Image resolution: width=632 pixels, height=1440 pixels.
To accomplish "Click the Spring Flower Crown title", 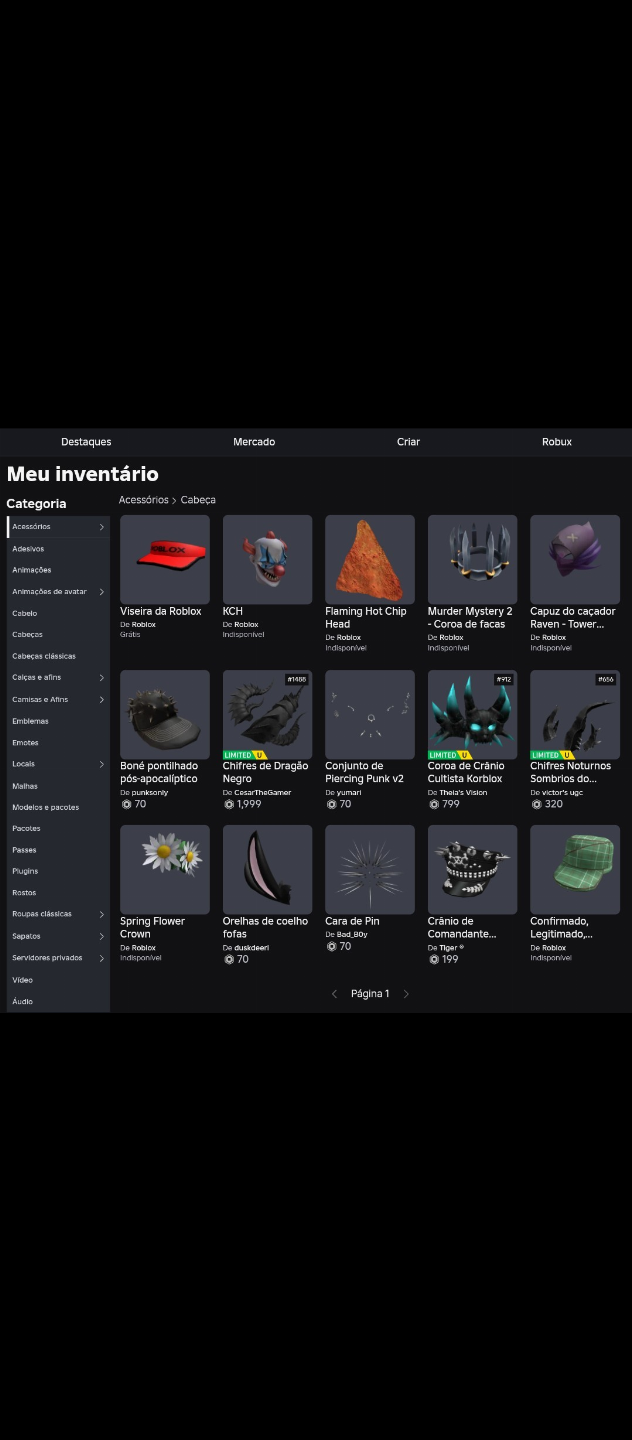I will [155, 927].
